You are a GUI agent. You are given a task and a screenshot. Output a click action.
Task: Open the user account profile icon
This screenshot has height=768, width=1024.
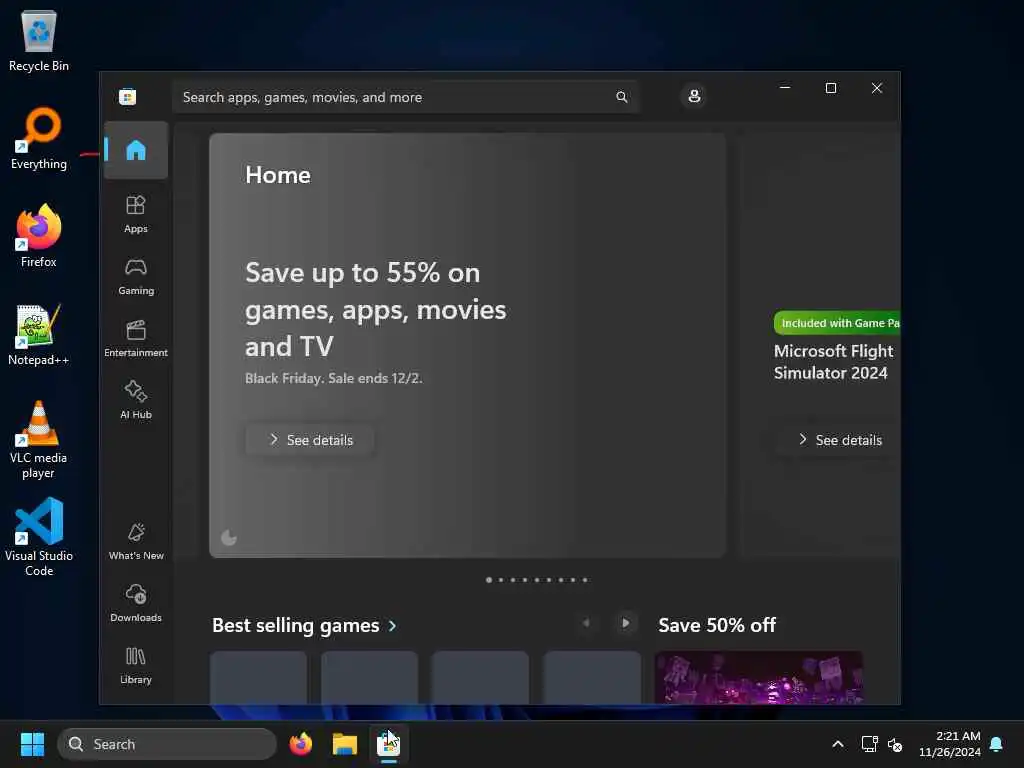694,97
